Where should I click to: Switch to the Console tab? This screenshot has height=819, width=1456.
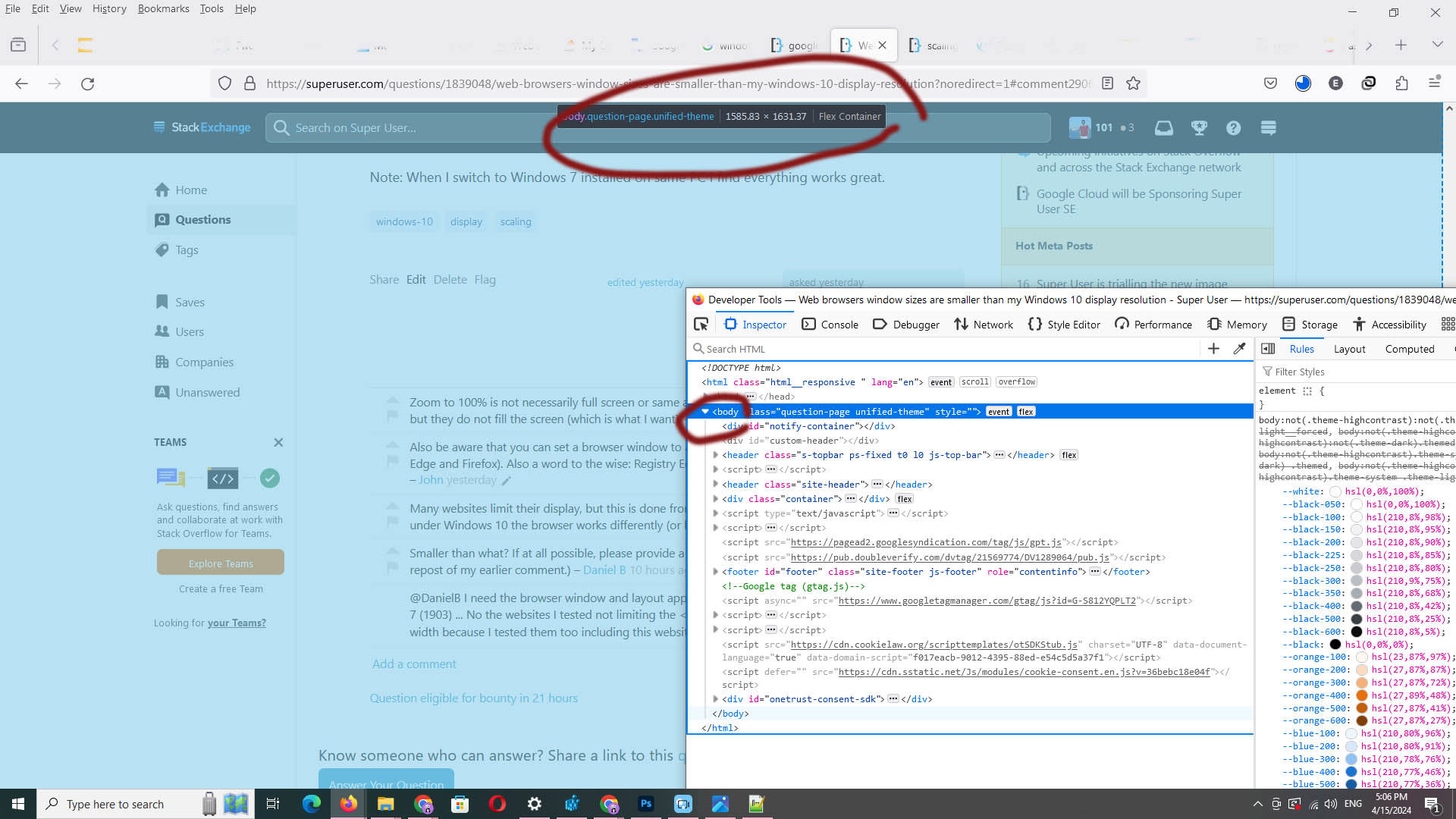click(x=830, y=325)
